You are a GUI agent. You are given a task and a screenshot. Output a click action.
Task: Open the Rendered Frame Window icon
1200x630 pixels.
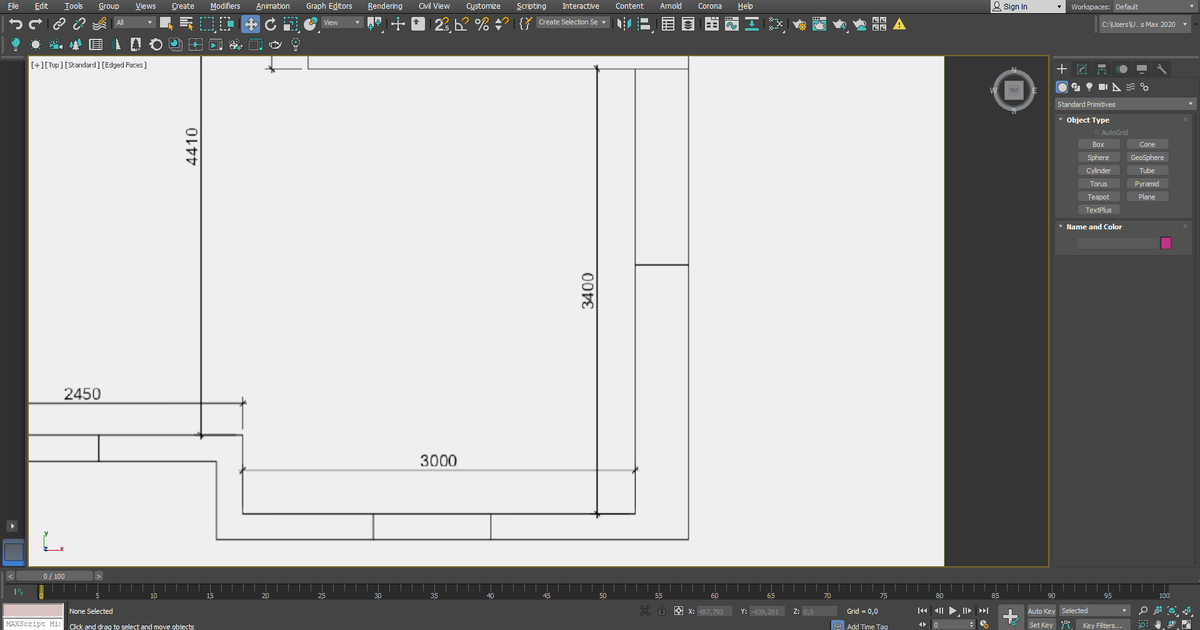pos(819,24)
